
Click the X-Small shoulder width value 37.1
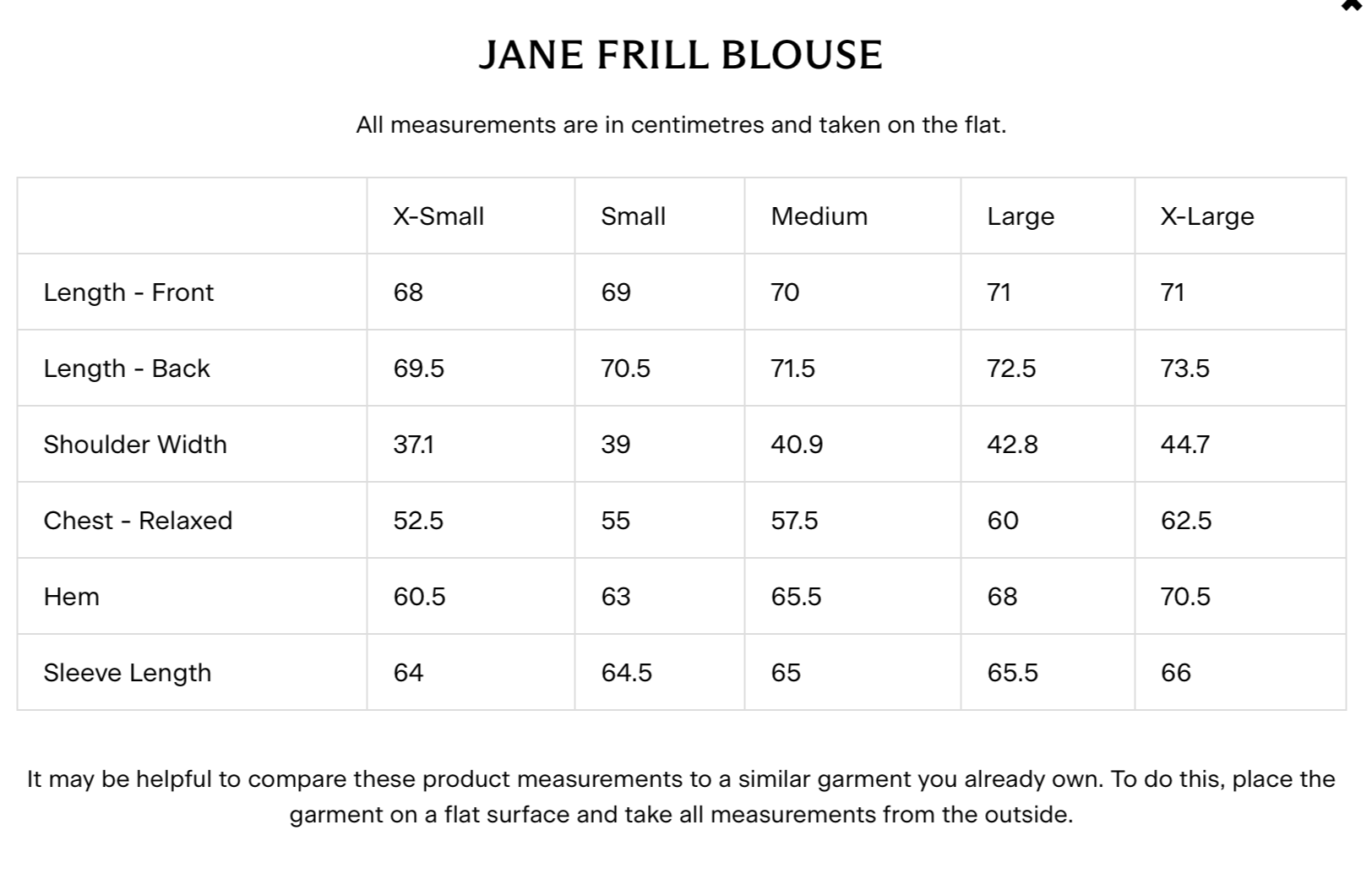[413, 445]
